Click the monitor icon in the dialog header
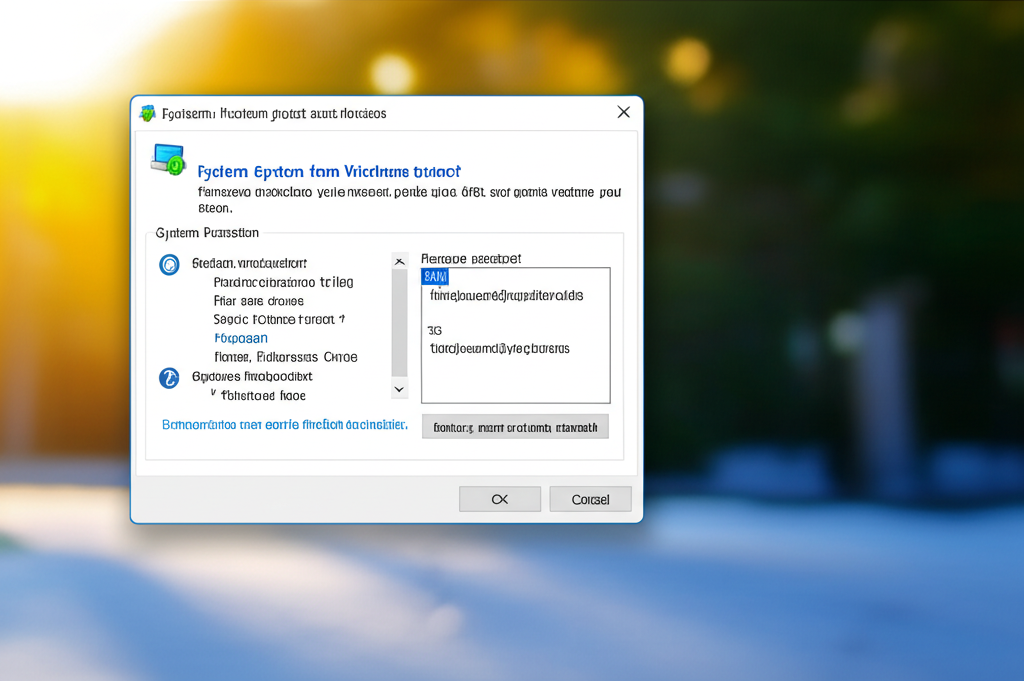This screenshot has width=1024, height=681. click(168, 159)
